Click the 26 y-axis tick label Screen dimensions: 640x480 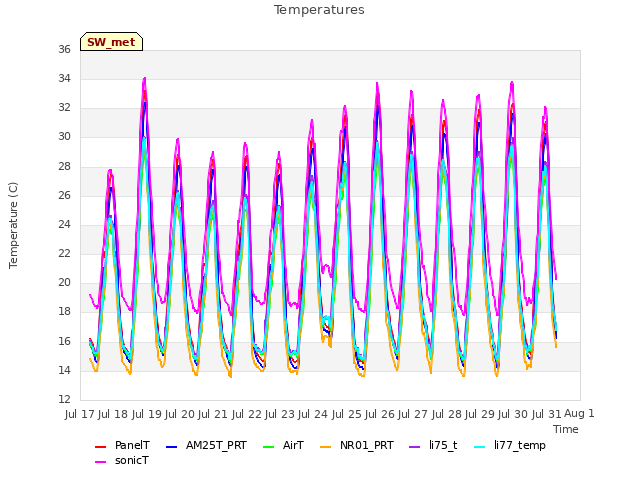click(x=64, y=196)
